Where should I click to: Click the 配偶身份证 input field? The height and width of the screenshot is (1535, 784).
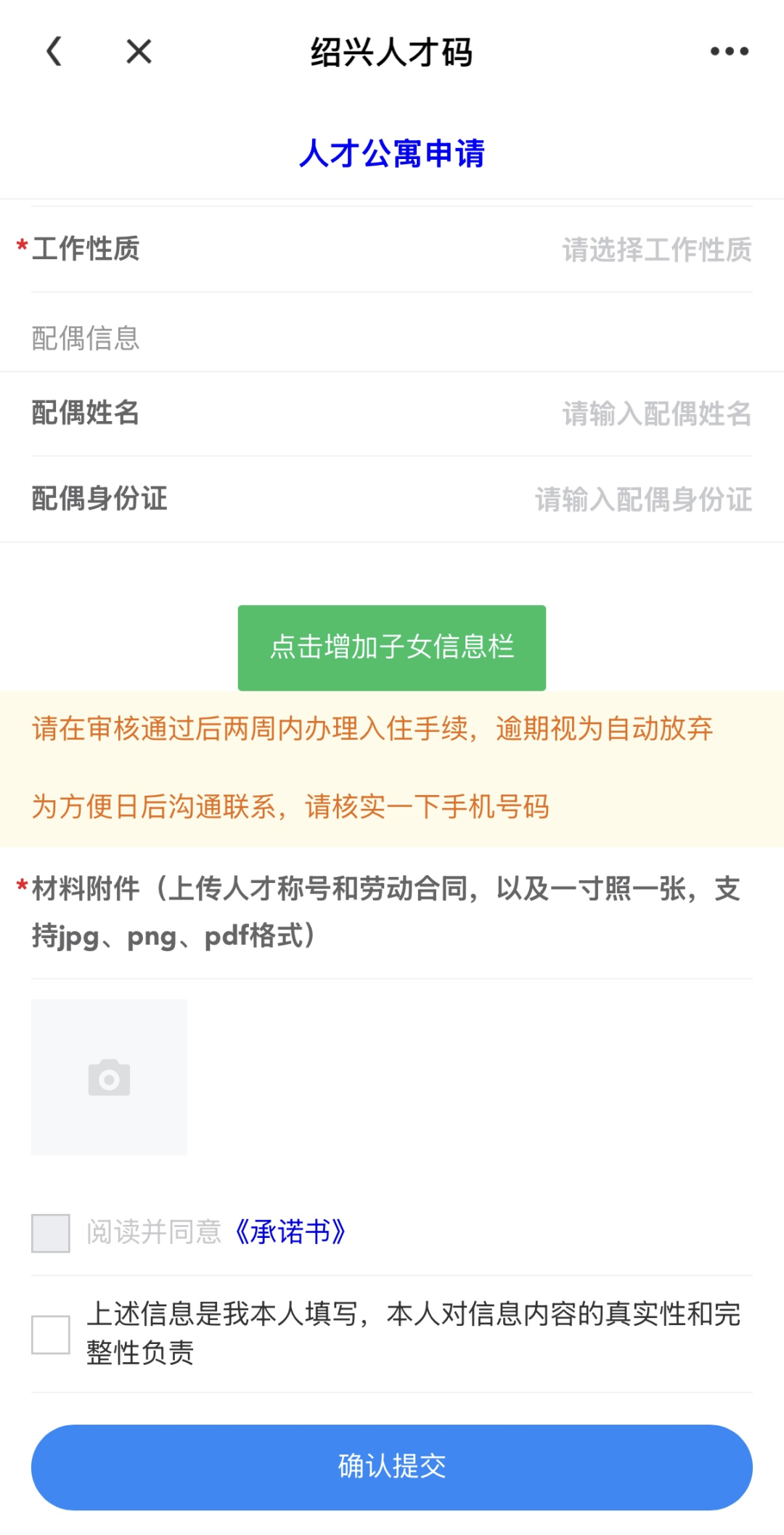tap(643, 500)
